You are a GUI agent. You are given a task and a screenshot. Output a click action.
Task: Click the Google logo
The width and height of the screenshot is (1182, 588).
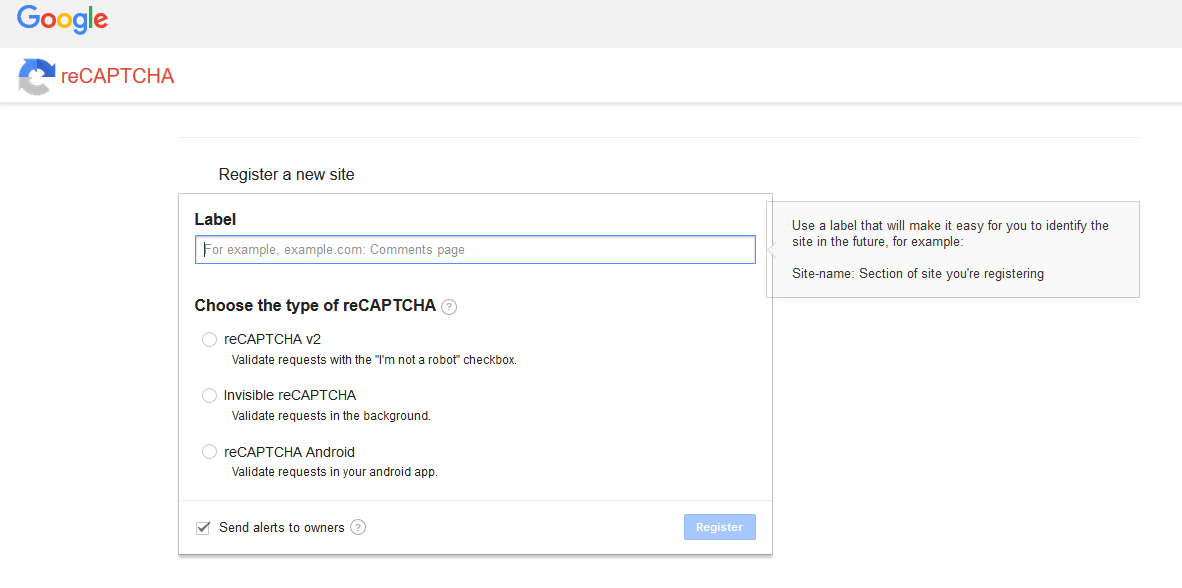coord(62,19)
